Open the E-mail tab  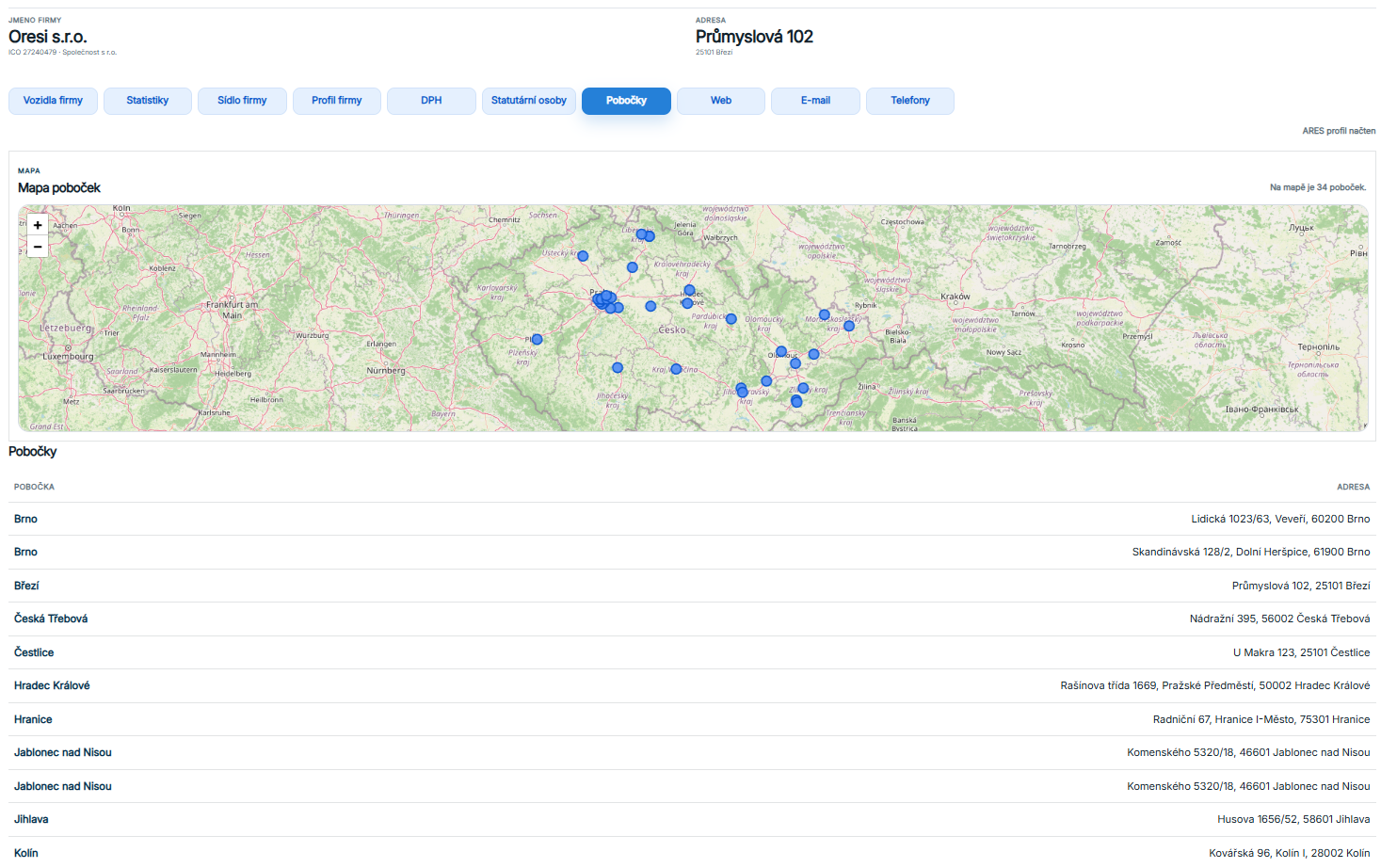815,101
